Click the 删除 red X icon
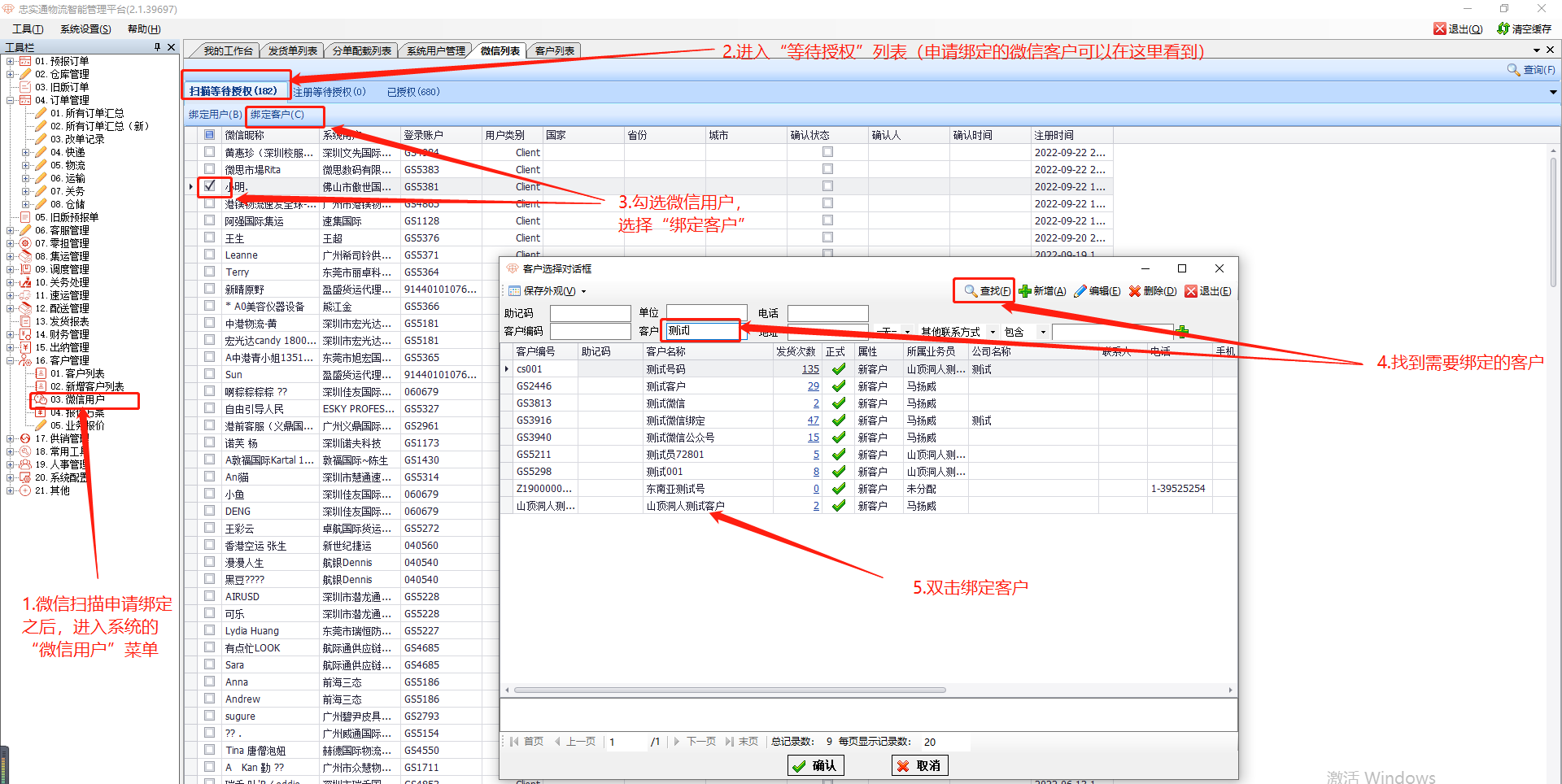 1135,291
